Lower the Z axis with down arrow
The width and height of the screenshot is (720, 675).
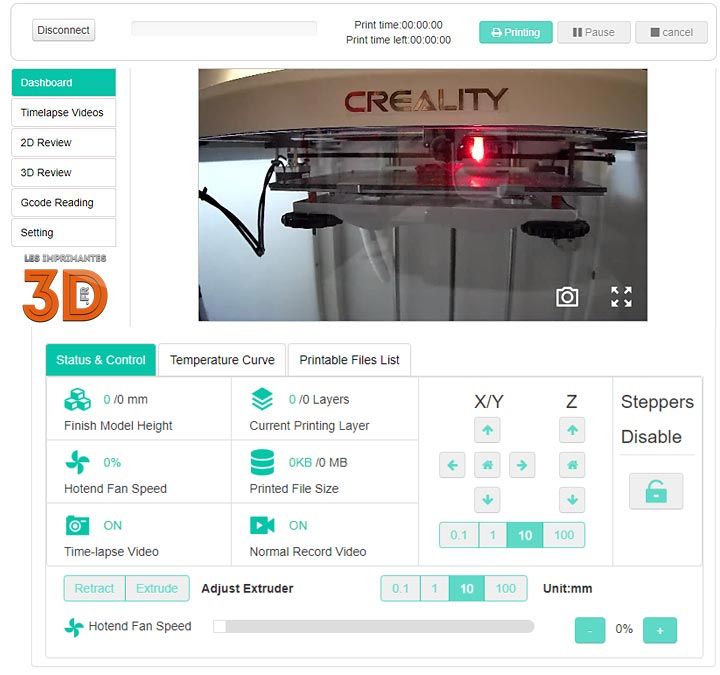pos(572,500)
